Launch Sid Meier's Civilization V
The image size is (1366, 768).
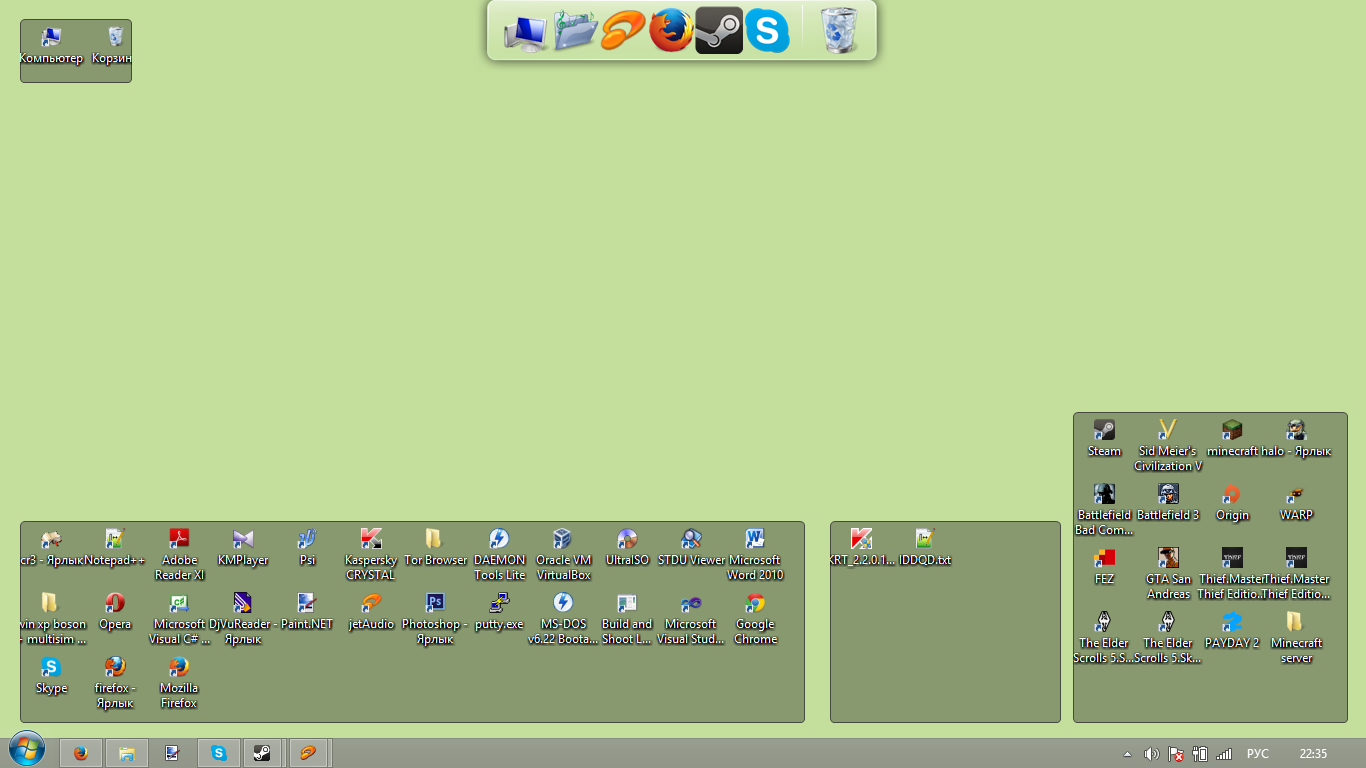[1168, 446]
